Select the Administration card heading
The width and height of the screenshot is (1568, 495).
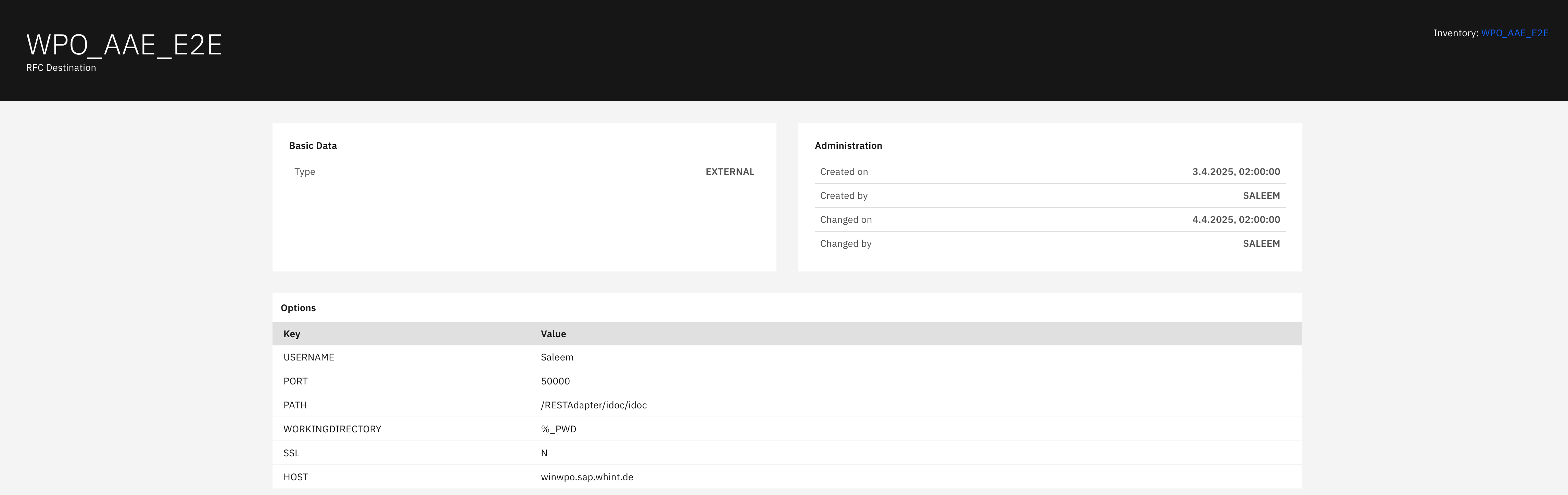(848, 145)
